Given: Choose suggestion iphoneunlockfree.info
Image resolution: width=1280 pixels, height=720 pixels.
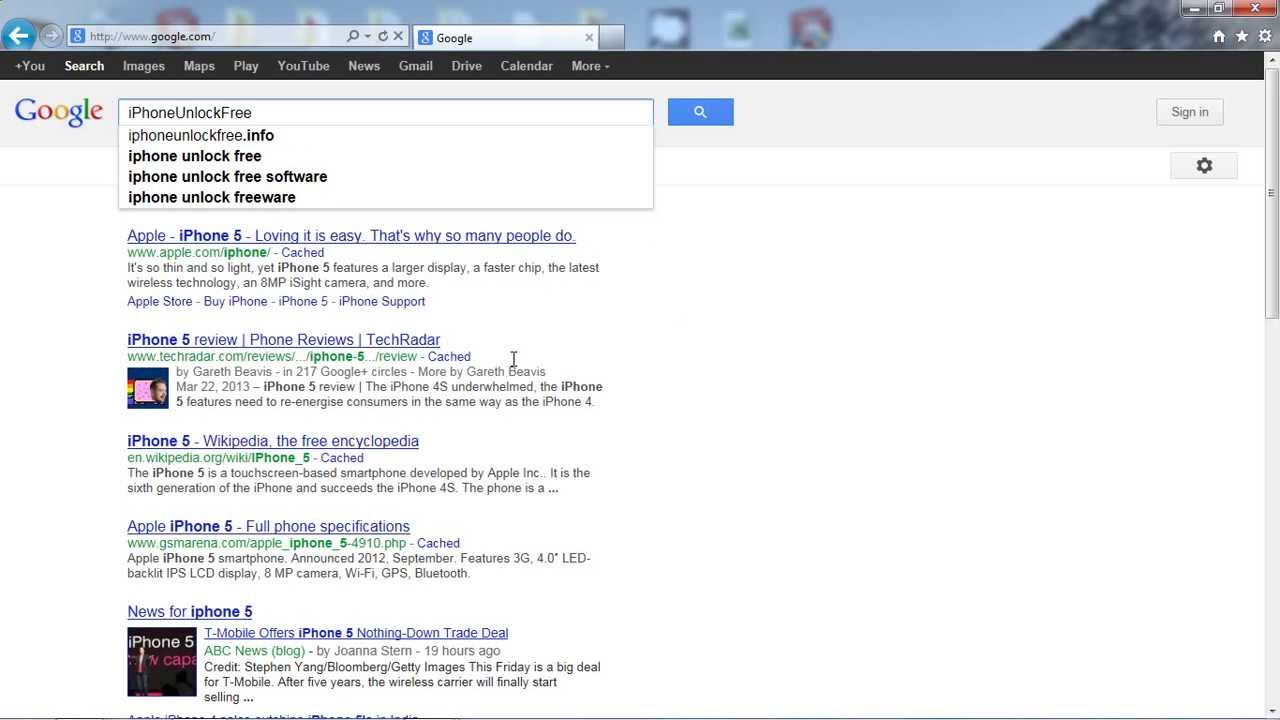Looking at the screenshot, I should [386, 135].
